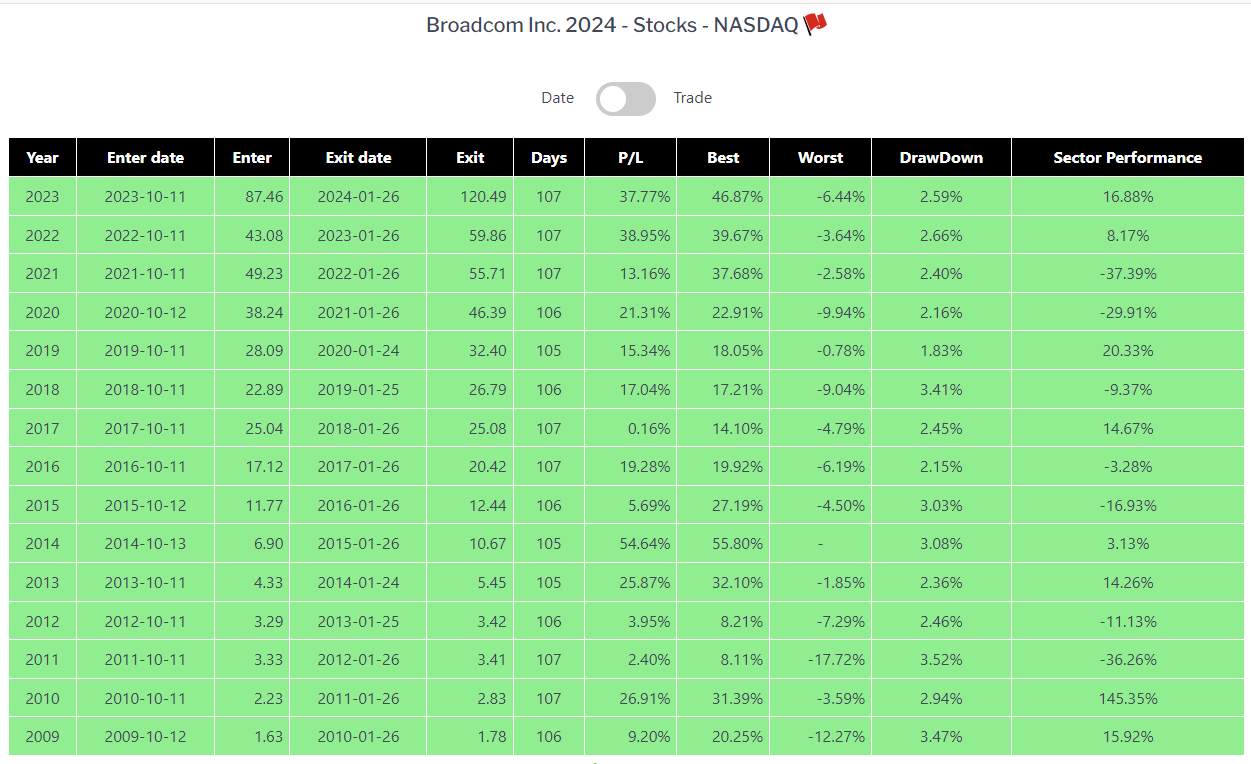
Task: Click DrawDown value 3.52%
Action: [x=941, y=660]
